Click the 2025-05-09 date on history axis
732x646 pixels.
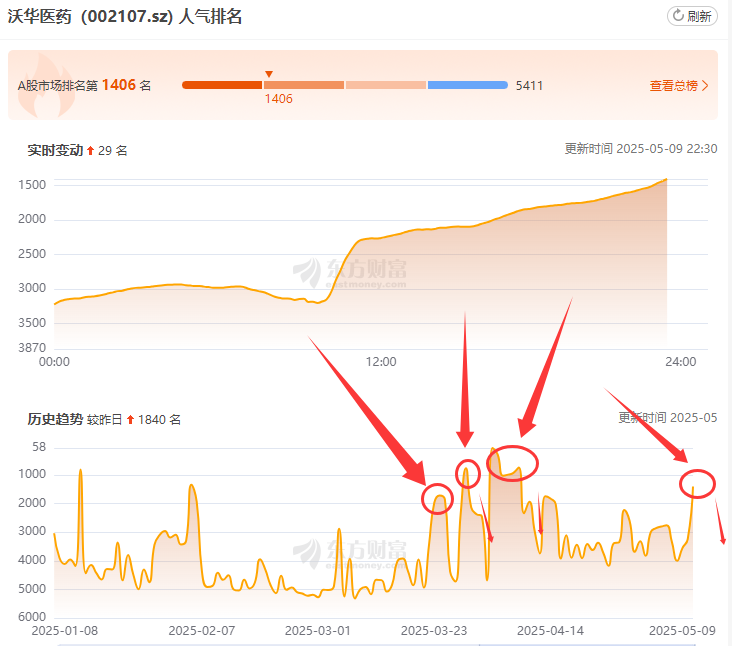(x=682, y=631)
